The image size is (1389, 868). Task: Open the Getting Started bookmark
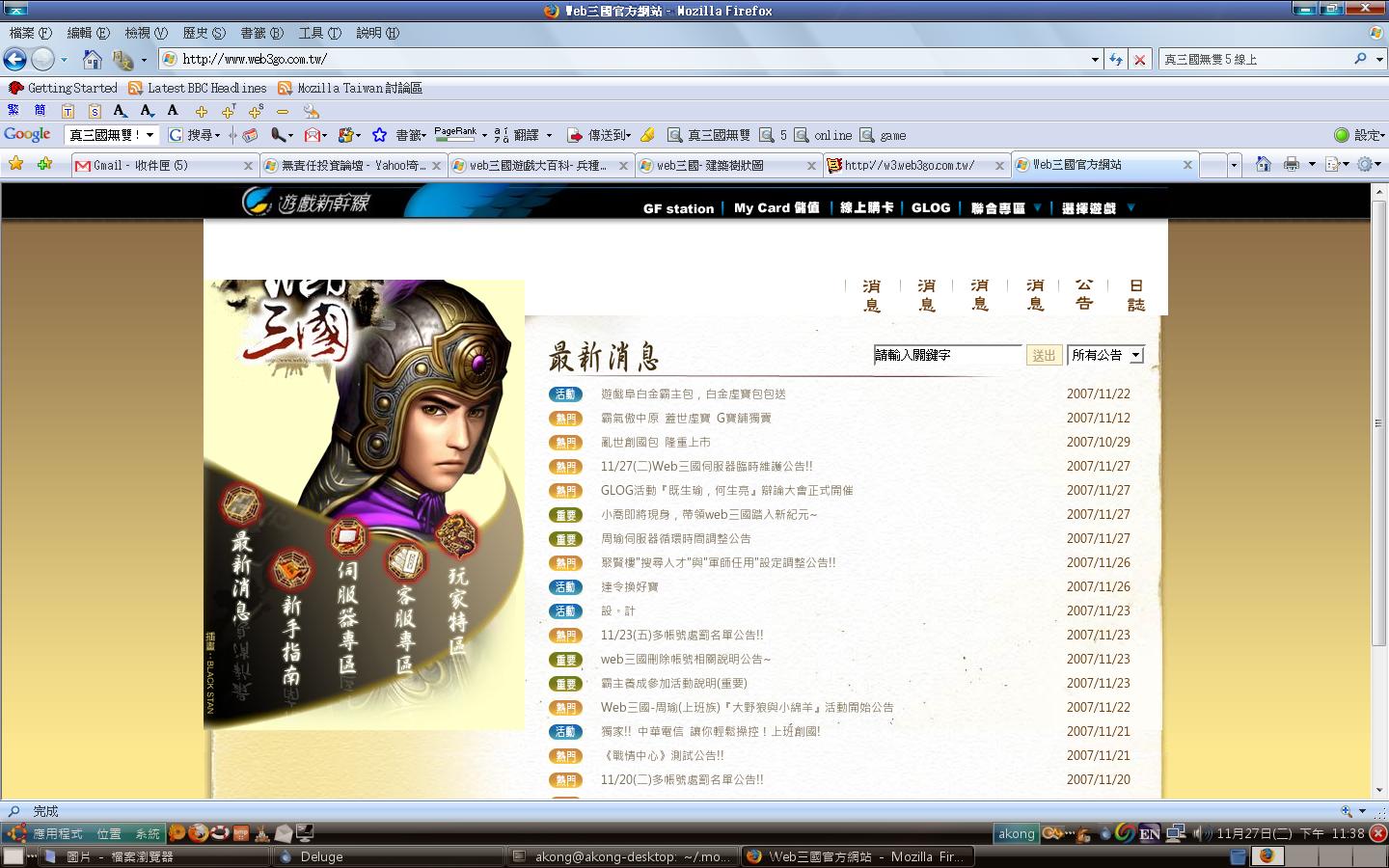coord(63,88)
